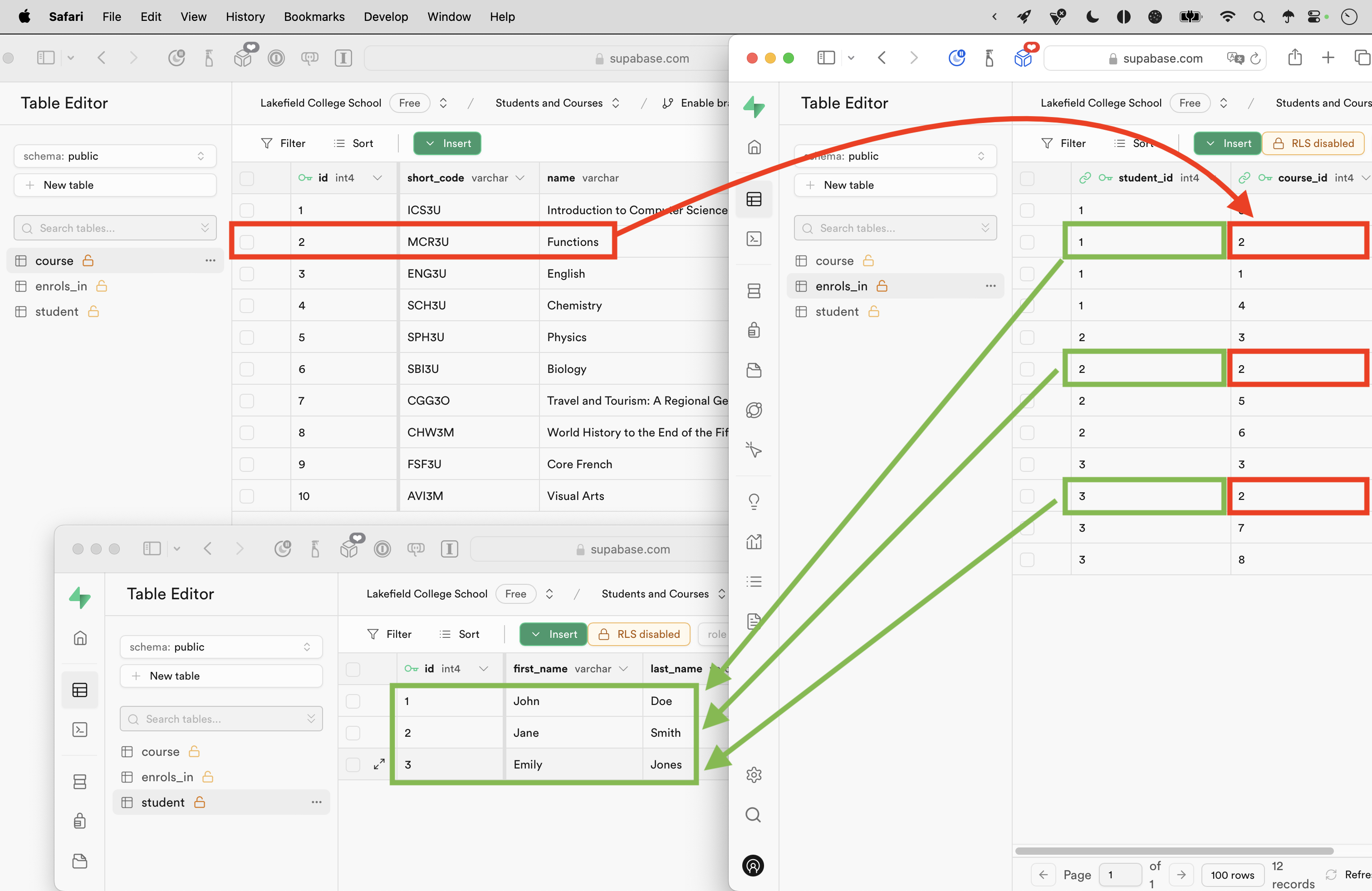Click the Database icon in right sidebar

pyautogui.click(x=754, y=290)
